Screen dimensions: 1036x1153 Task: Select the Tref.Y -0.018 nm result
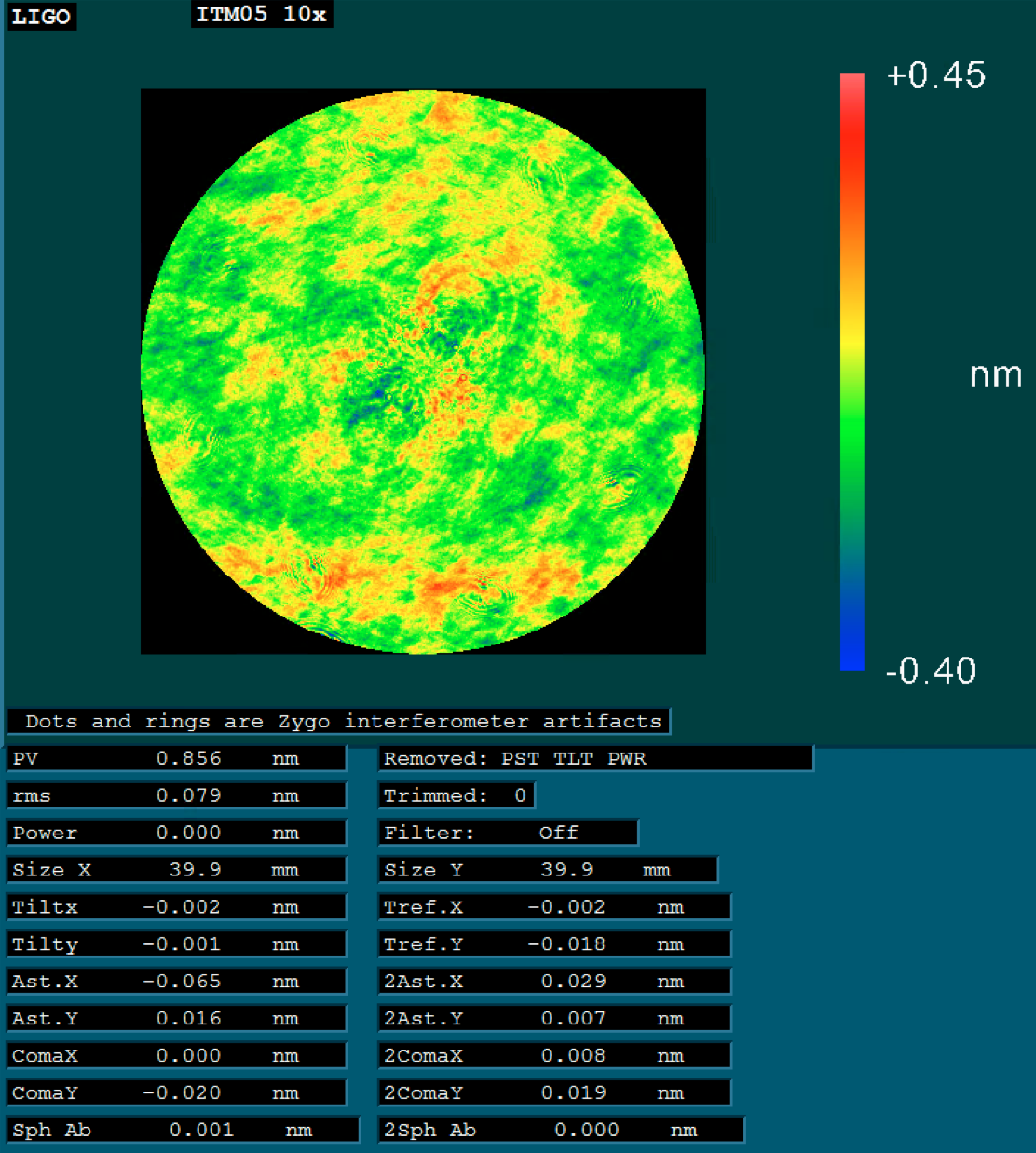554,944
